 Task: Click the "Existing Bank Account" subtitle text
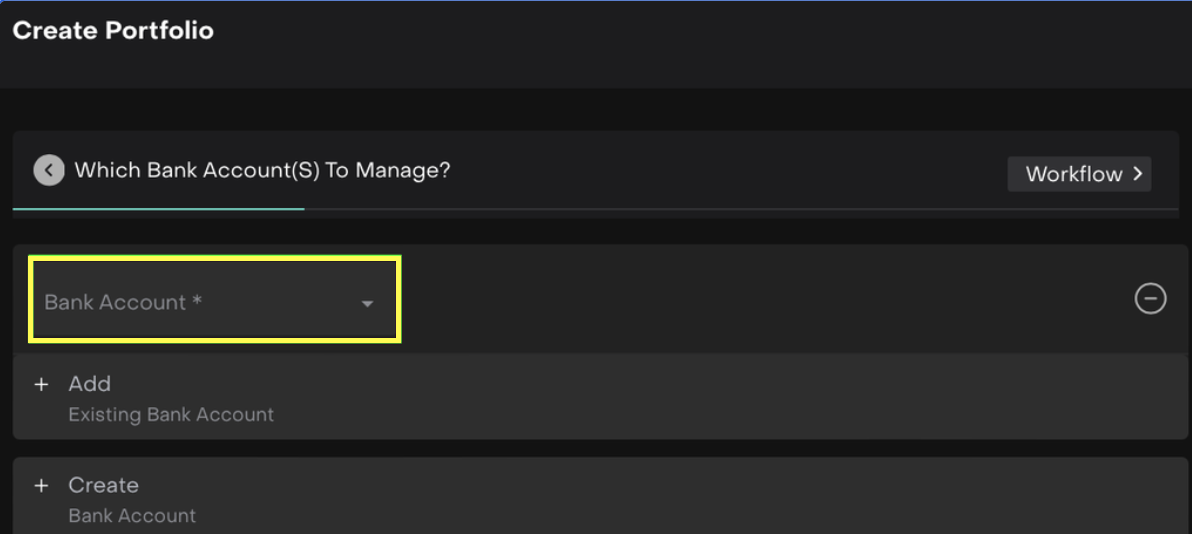(171, 414)
